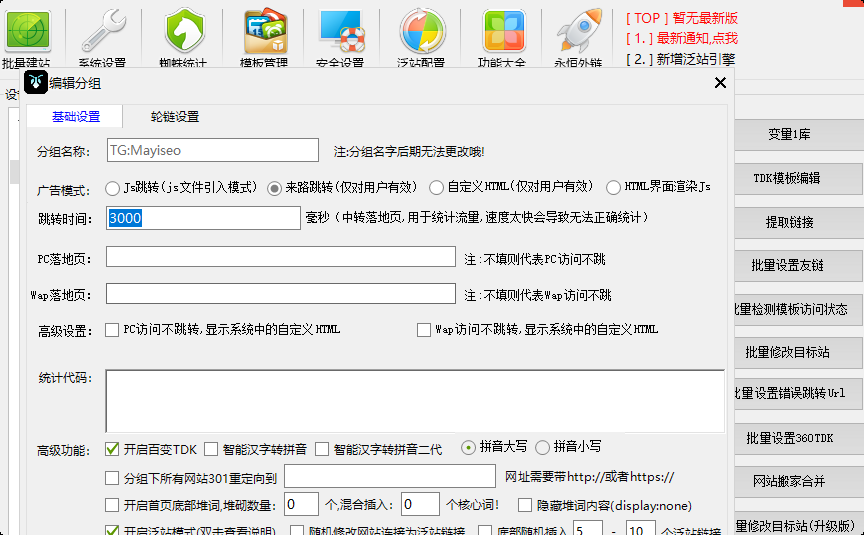Click the 批量设置友链 button
Image resolution: width=864 pixels, height=535 pixels.
tap(787, 265)
